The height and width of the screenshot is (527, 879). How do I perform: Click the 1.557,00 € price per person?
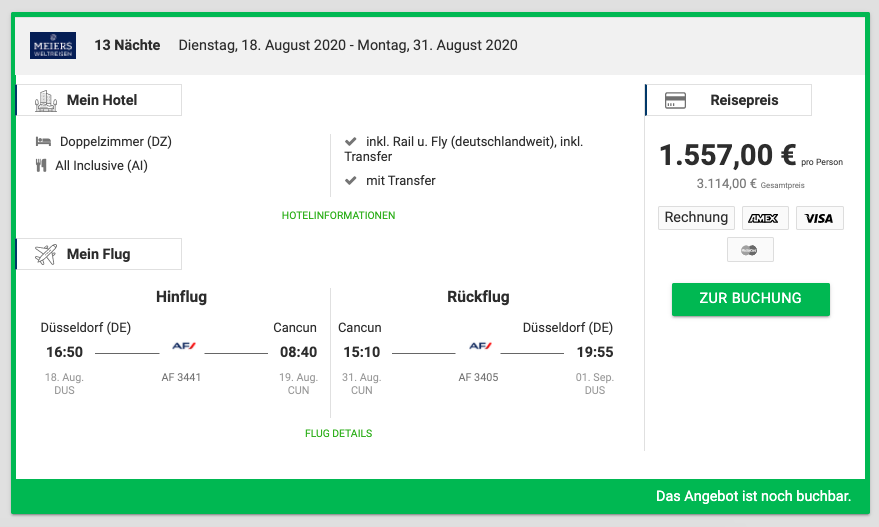[x=728, y=155]
